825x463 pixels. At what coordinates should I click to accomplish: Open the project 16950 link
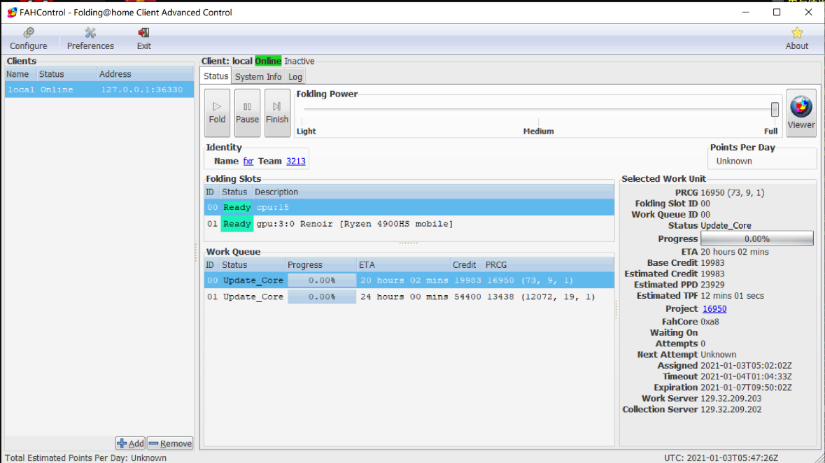714,309
